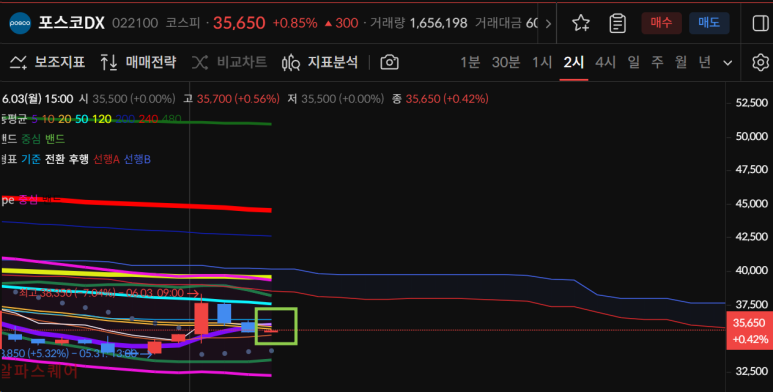The width and height of the screenshot is (773, 392).
Task: Open the clipboard order history icon
Action: [617, 23]
